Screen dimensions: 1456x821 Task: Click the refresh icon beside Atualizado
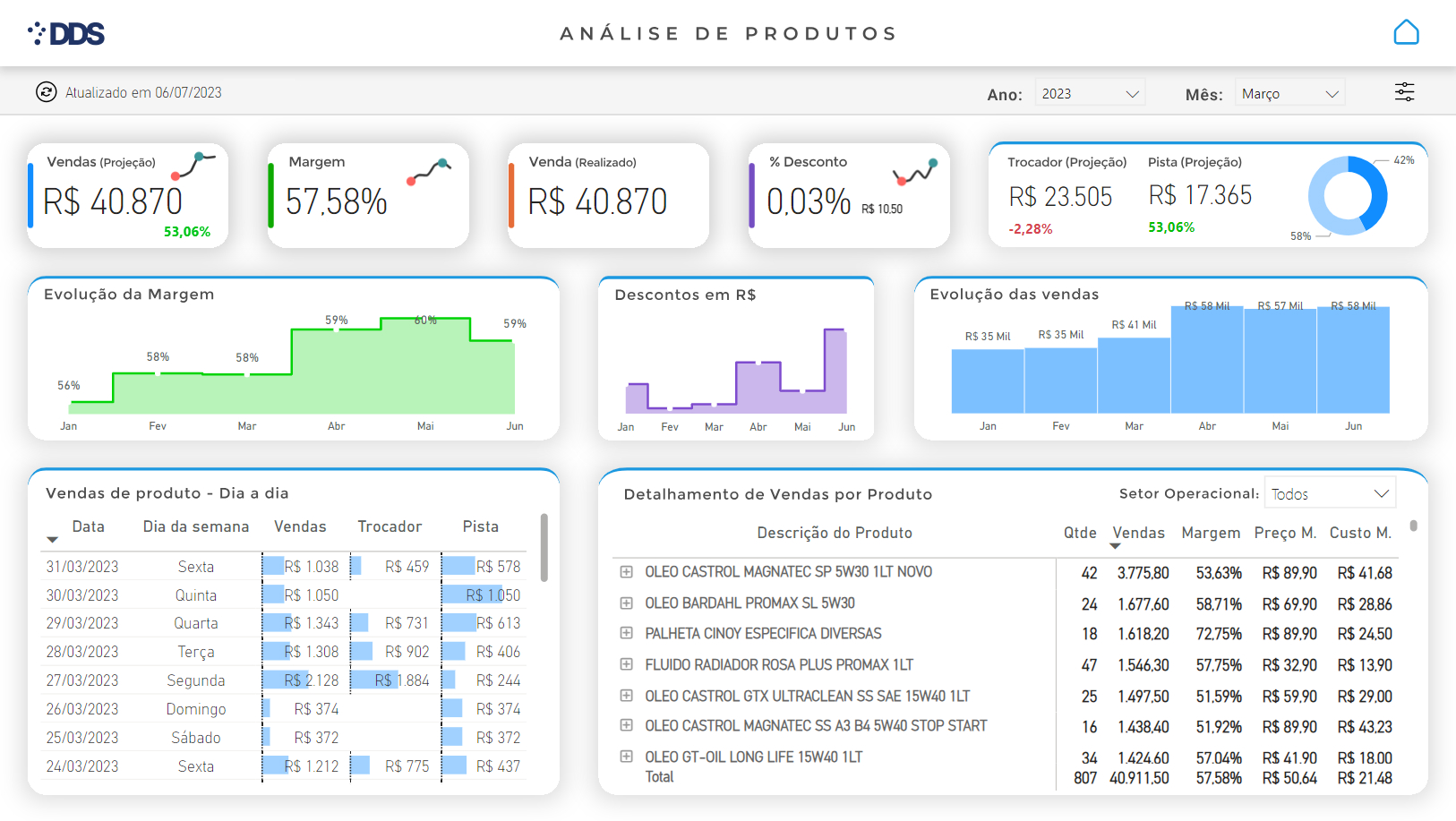[x=47, y=92]
